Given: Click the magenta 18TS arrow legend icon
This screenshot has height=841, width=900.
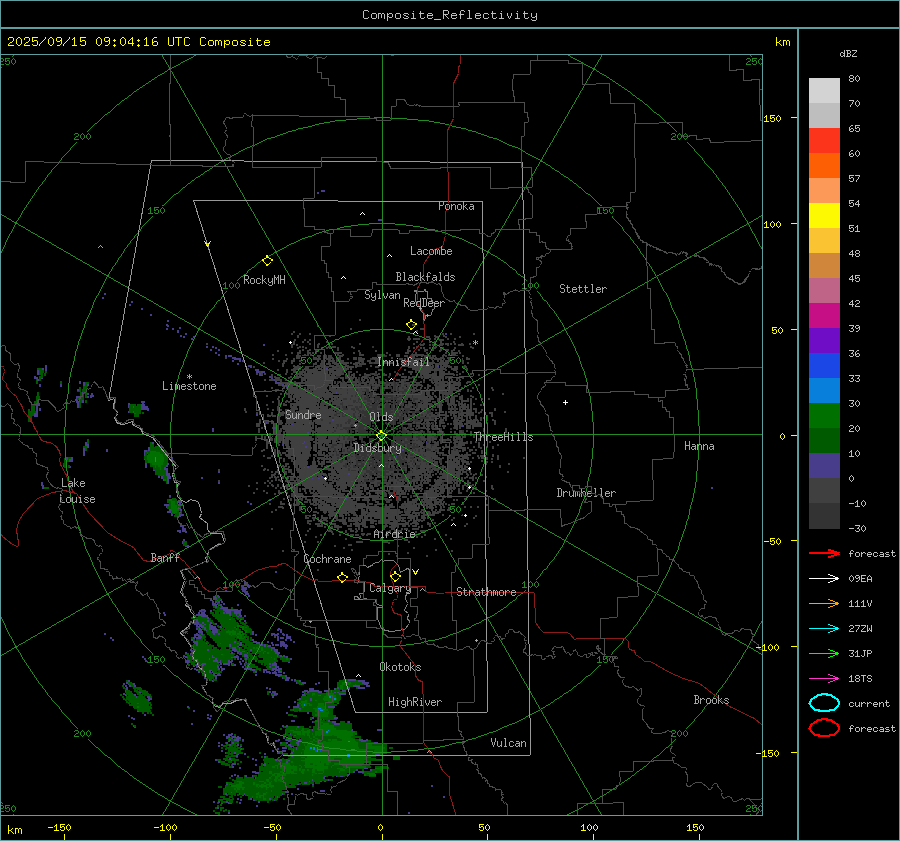Looking at the screenshot, I should [824, 679].
